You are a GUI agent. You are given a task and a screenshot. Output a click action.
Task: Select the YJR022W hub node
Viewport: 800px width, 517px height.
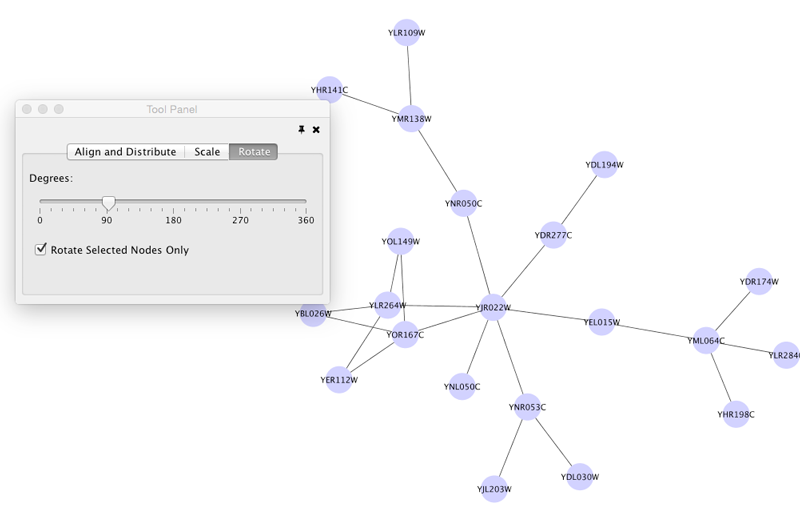pos(493,307)
